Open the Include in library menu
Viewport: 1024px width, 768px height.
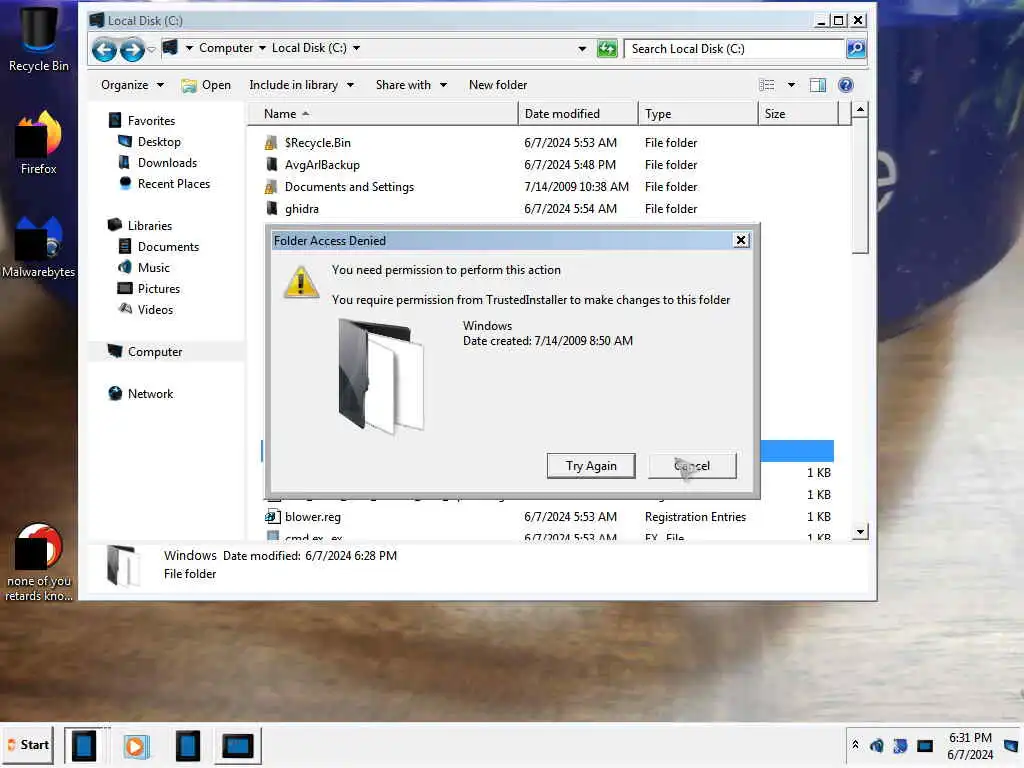(301, 85)
